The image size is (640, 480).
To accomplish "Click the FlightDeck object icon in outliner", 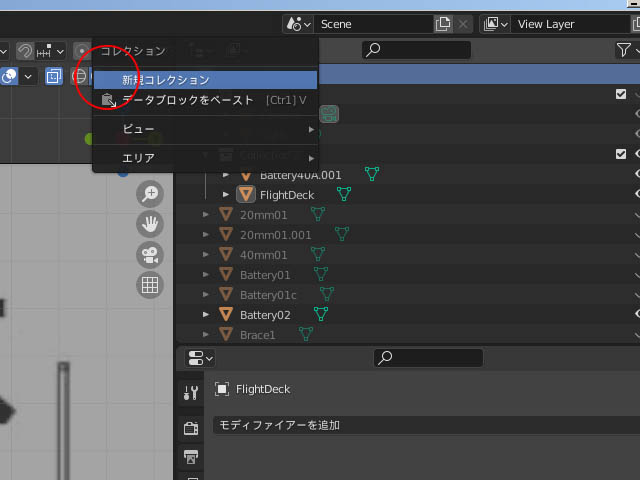I will click(x=246, y=194).
